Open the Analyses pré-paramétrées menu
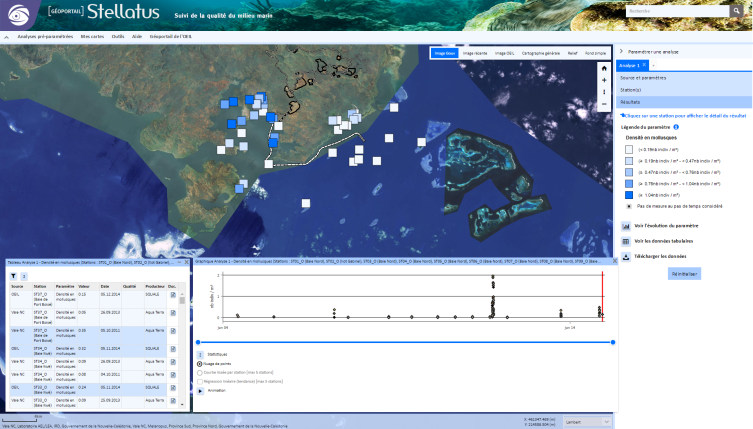Image resolution: width=753 pixels, height=429 pixels. [x=45, y=36]
